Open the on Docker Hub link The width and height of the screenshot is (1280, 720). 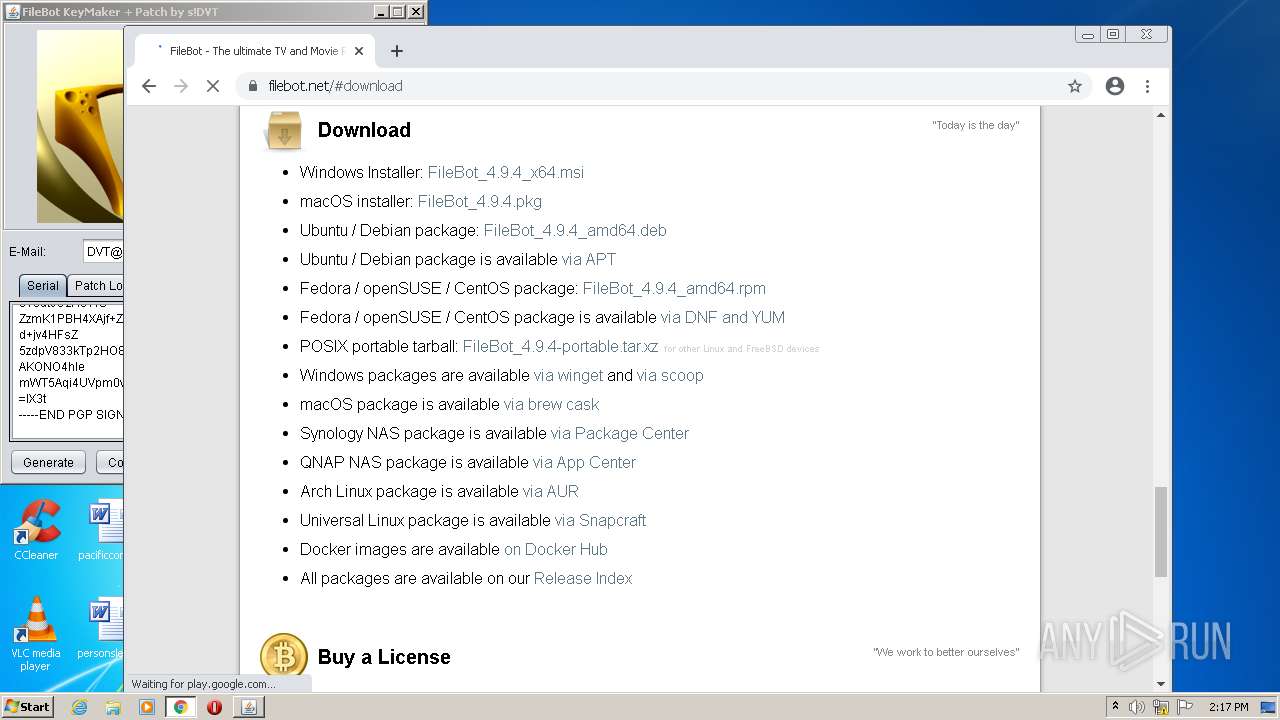(556, 549)
